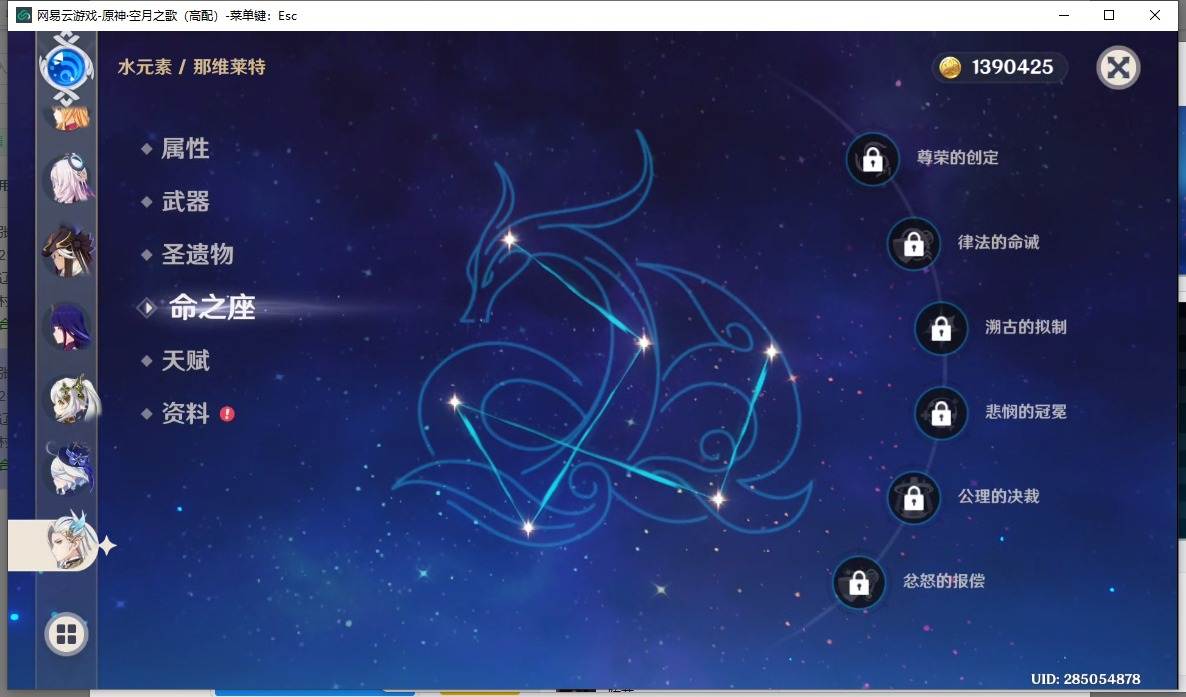Viewport: 1186px width, 697px height.
Task: Click the 尊荣的创定 constellation label
Action: click(958, 157)
